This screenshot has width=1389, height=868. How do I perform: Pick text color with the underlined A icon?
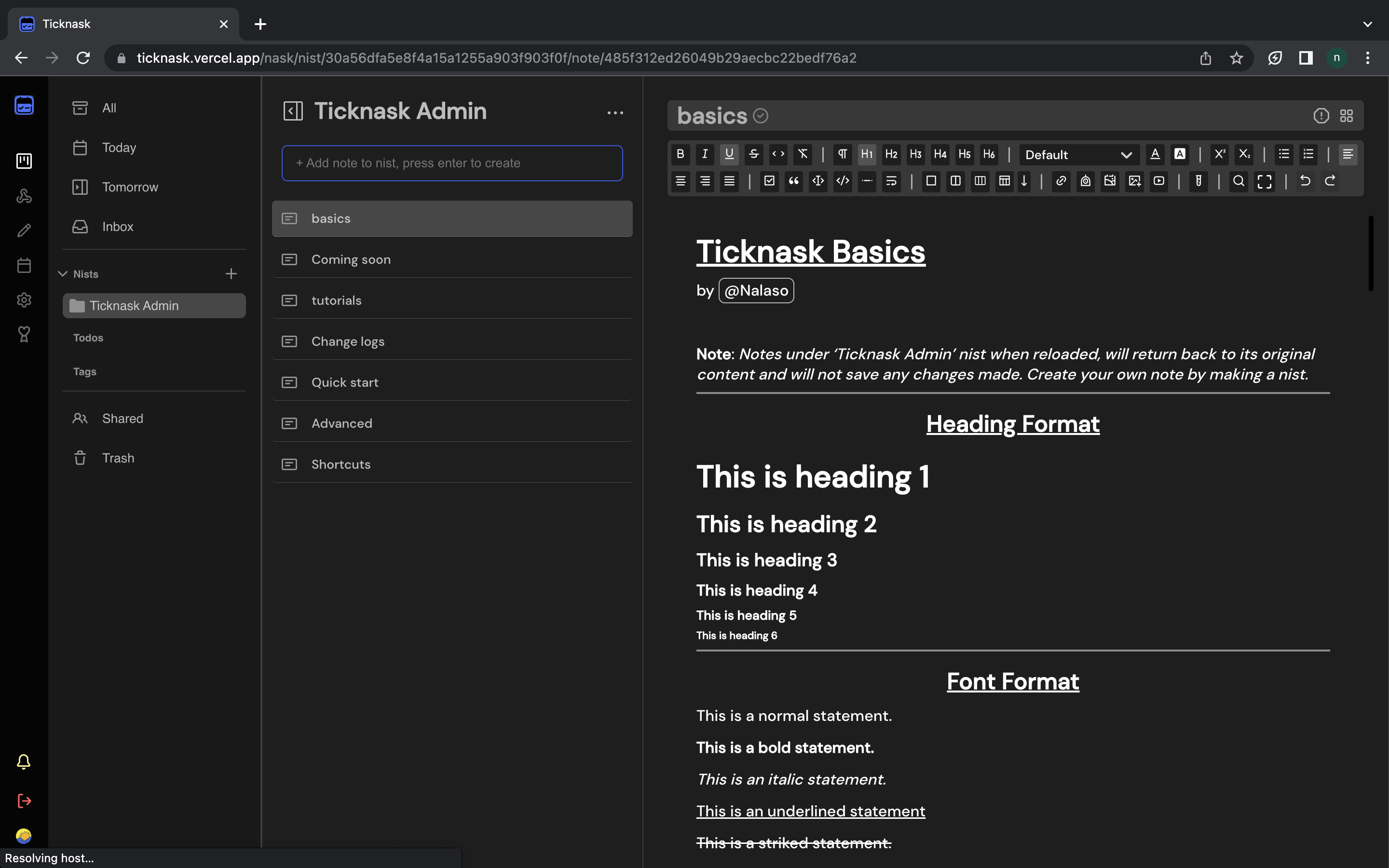point(1156,154)
